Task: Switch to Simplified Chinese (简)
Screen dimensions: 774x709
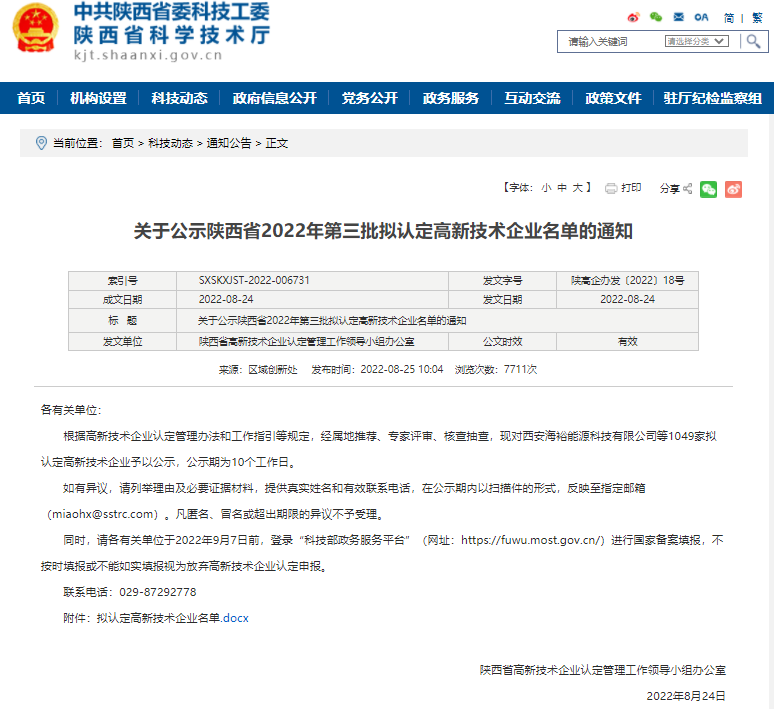Action: click(729, 18)
